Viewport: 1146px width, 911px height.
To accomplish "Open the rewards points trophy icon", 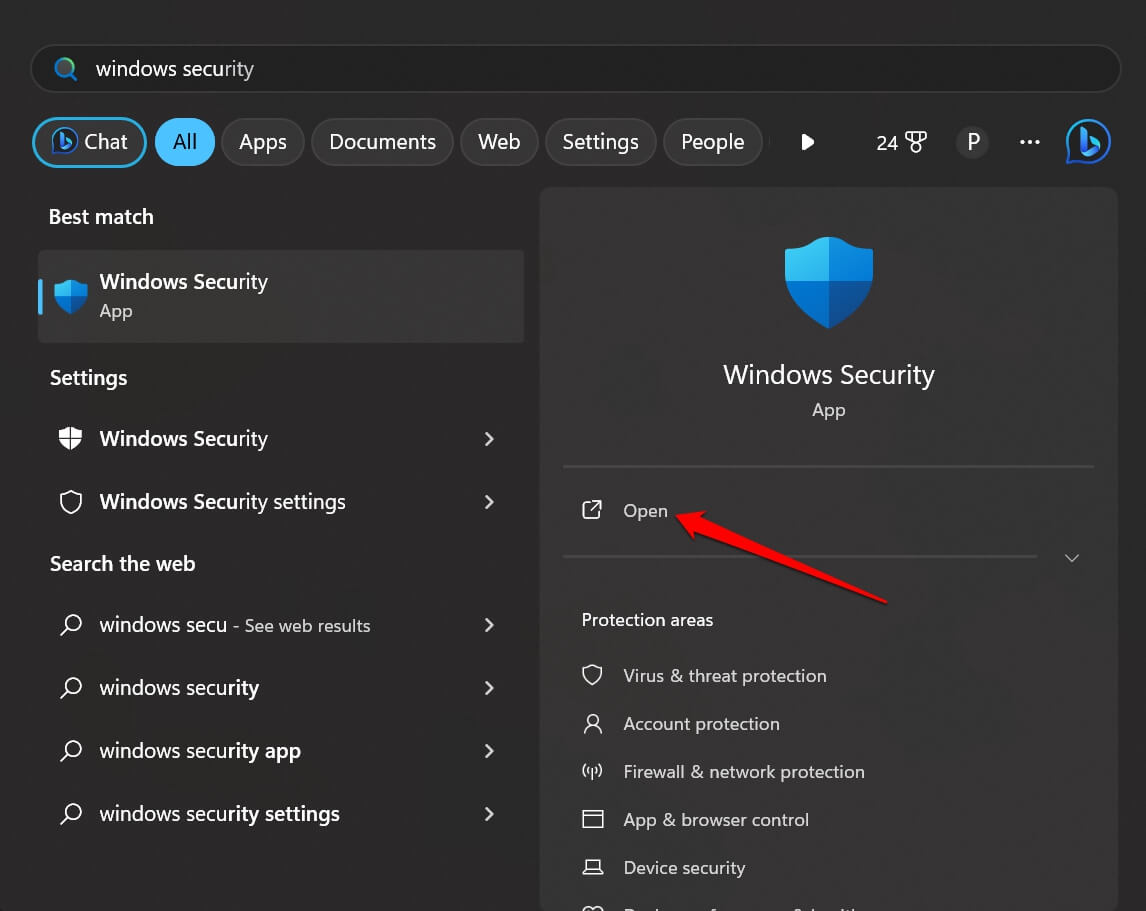I will [901, 142].
